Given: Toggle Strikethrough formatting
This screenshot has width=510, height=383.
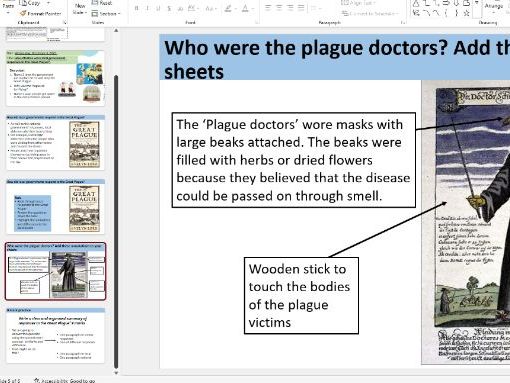Looking at the screenshot, I should (169, 8).
